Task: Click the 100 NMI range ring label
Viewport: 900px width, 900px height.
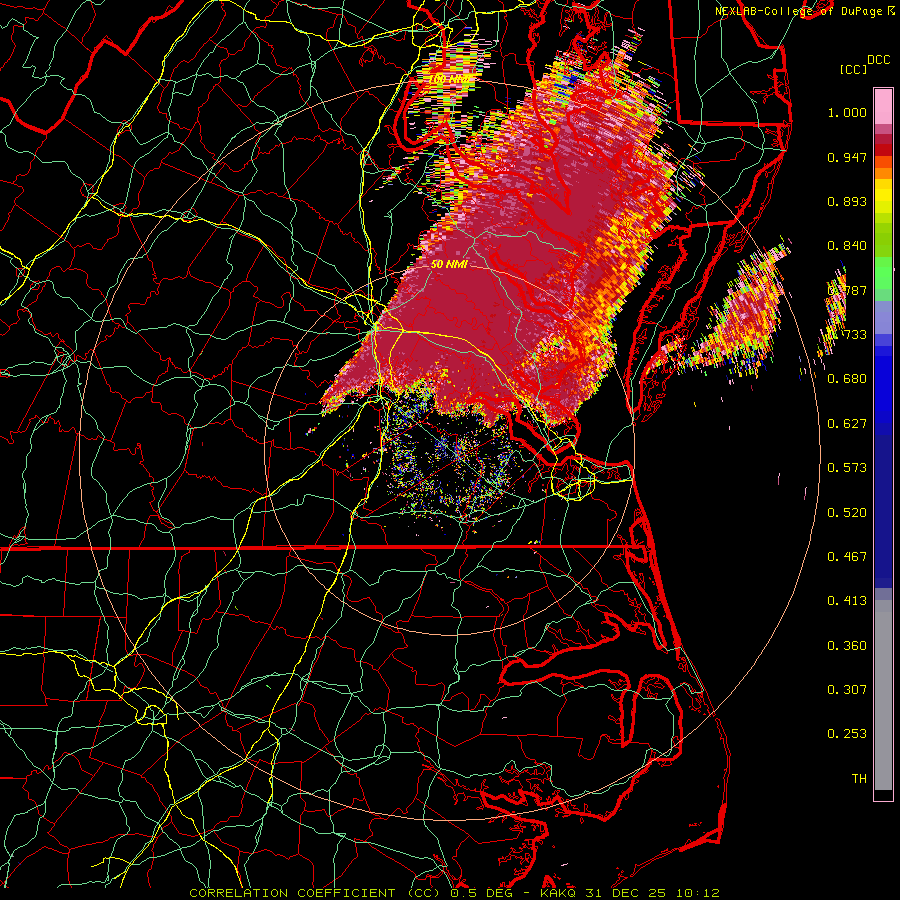Action: [x=453, y=78]
